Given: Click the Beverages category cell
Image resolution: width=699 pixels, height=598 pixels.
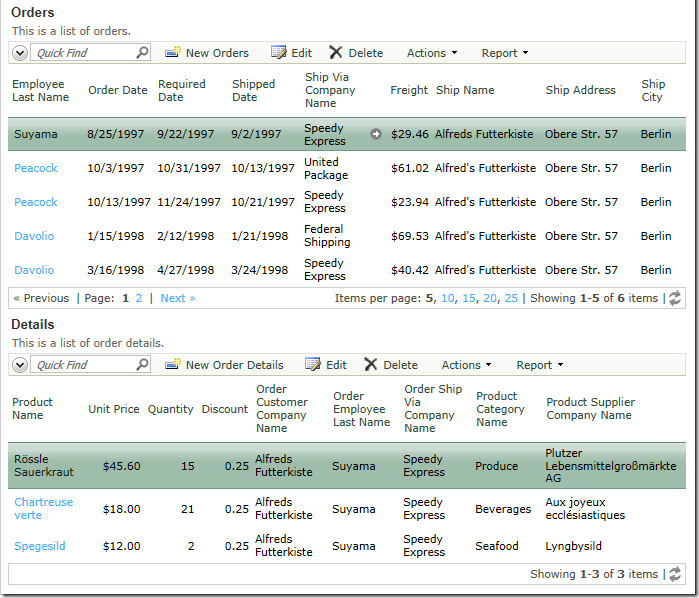Looking at the screenshot, I should point(503,509).
